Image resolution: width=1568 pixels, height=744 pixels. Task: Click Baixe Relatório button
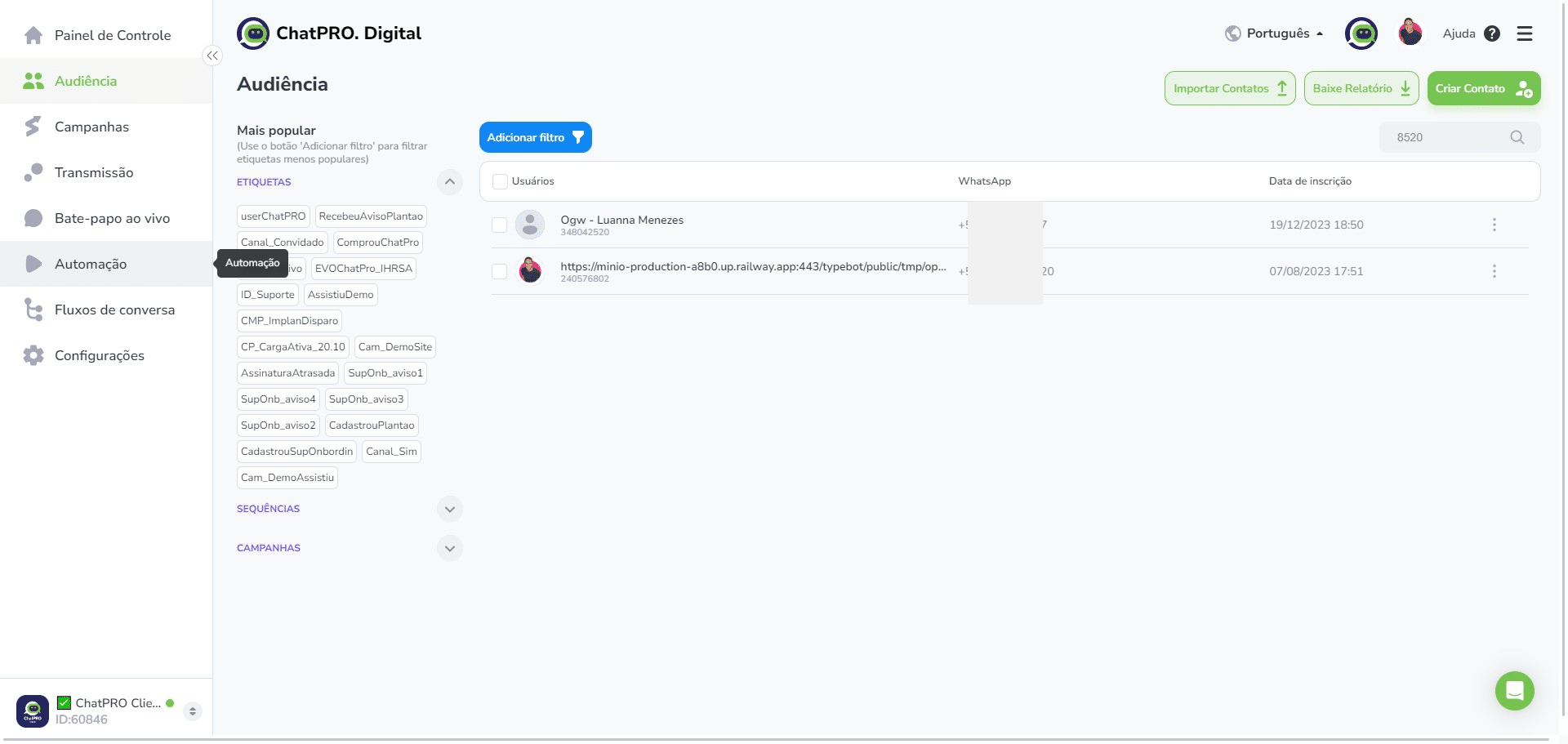1361,88
